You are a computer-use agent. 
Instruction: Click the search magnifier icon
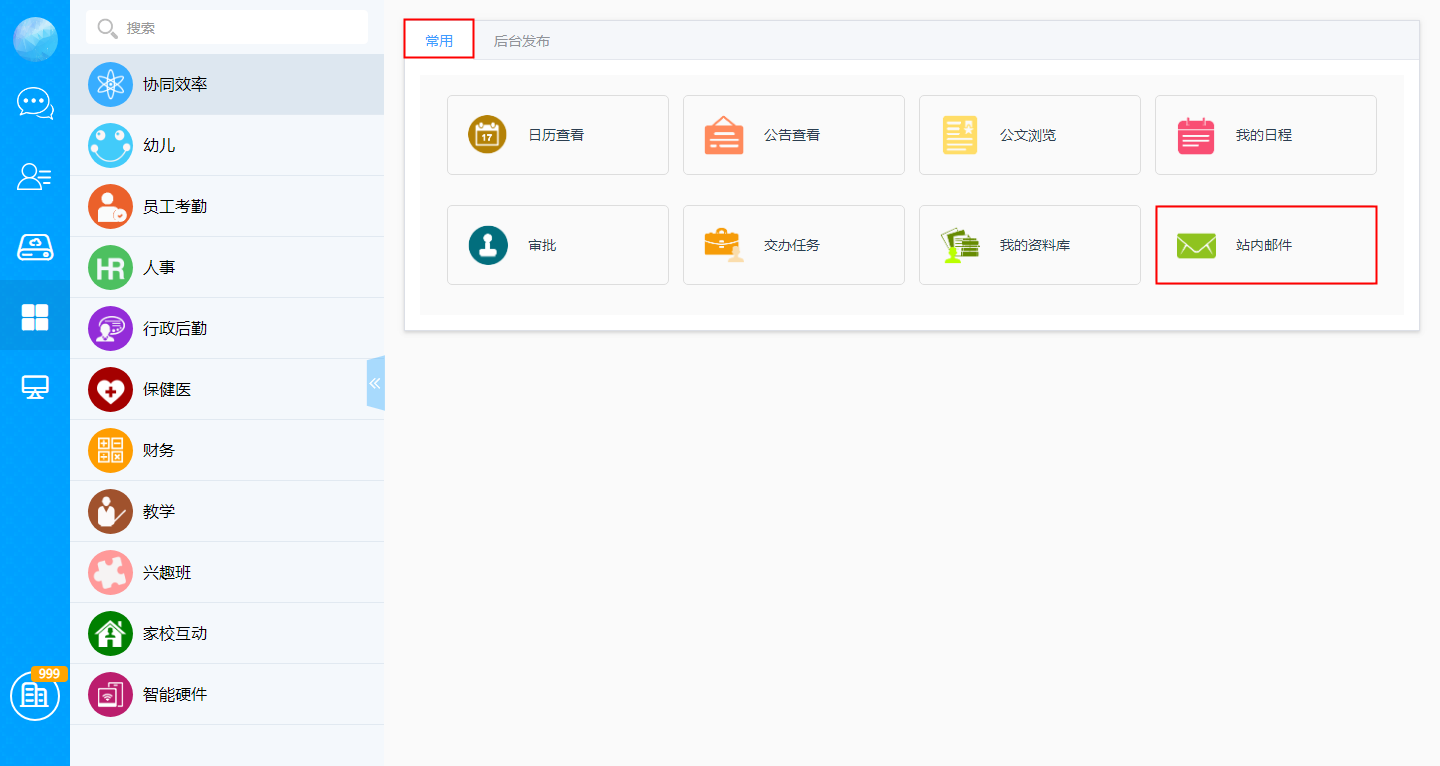[x=107, y=28]
